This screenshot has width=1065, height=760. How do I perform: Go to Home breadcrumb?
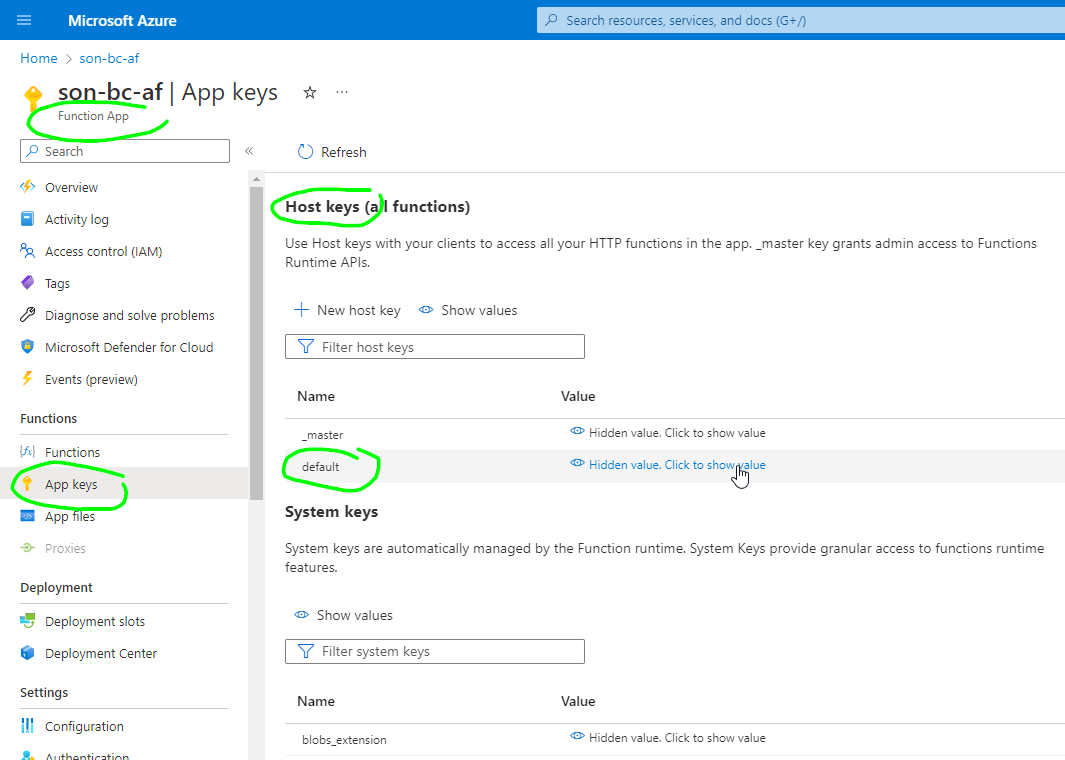[x=39, y=58]
